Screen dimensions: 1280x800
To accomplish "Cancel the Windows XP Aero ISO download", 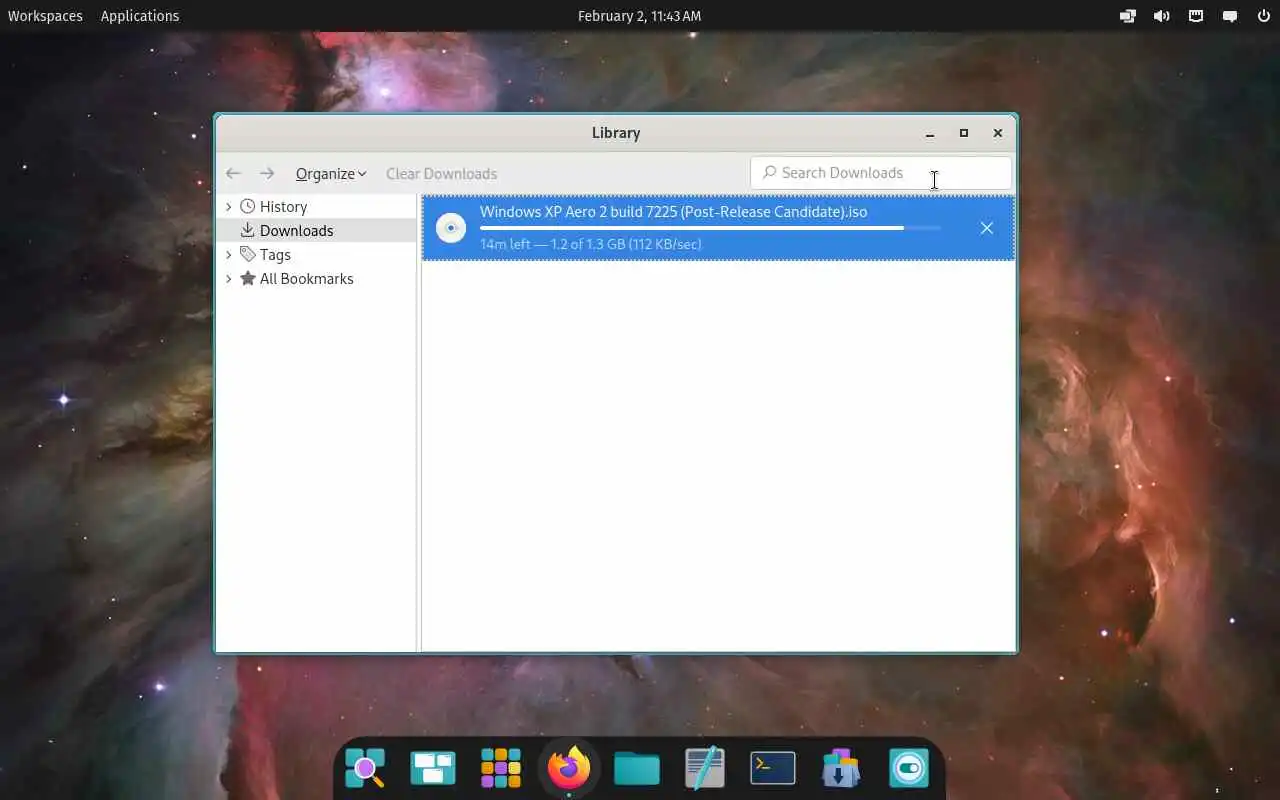I will point(986,228).
